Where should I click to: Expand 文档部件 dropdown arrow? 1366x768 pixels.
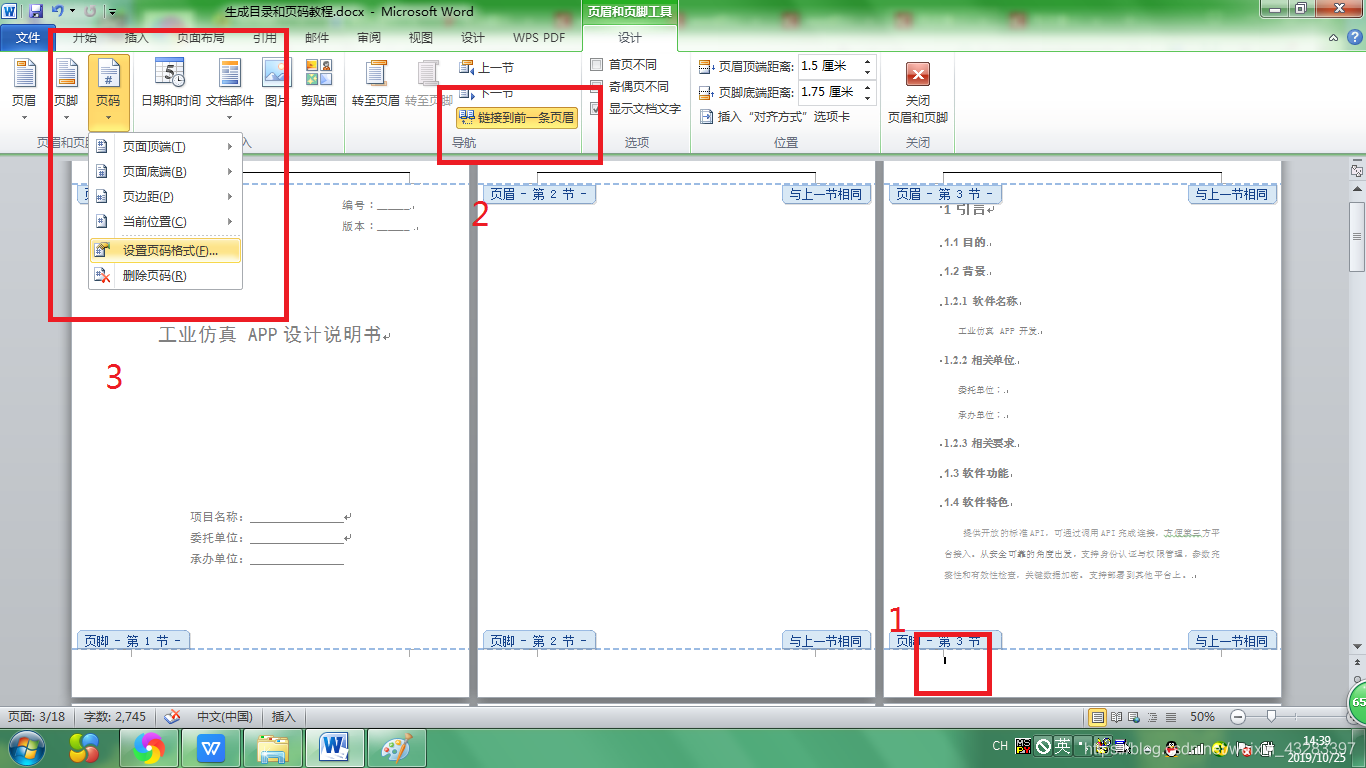(230, 118)
